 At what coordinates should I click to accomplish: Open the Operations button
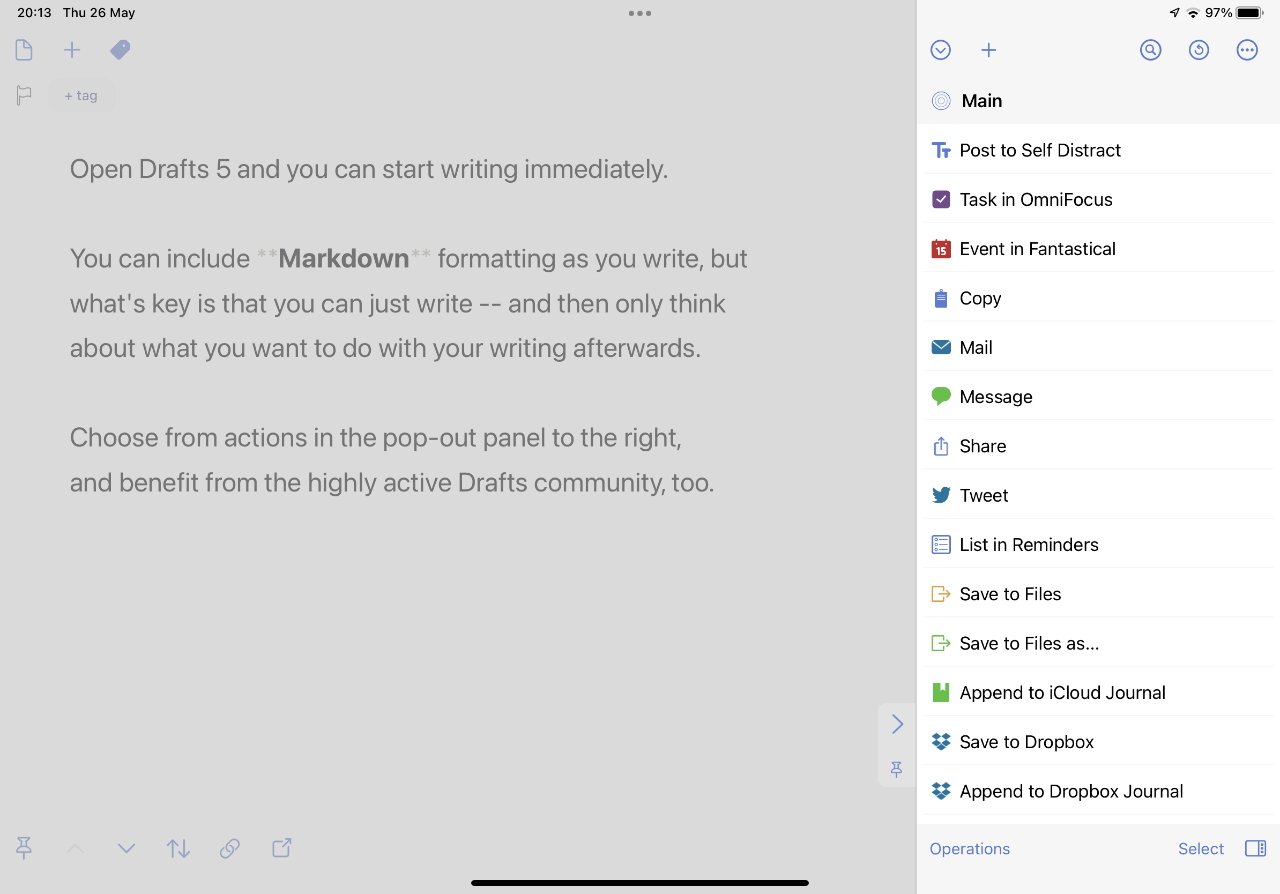pyautogui.click(x=969, y=848)
